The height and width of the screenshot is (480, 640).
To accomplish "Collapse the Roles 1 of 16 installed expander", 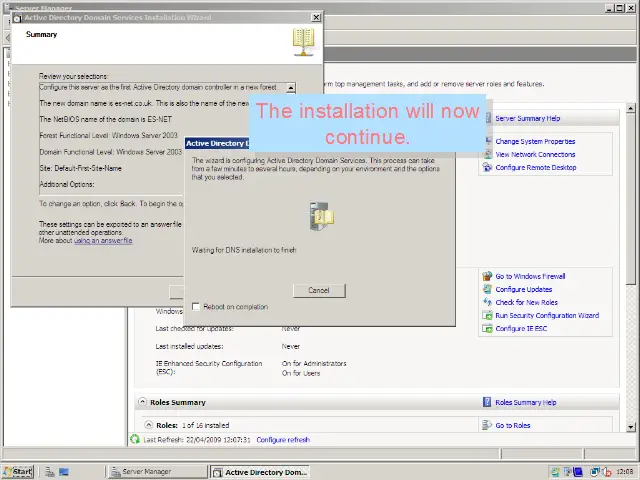I will pyautogui.click(x=149, y=425).
